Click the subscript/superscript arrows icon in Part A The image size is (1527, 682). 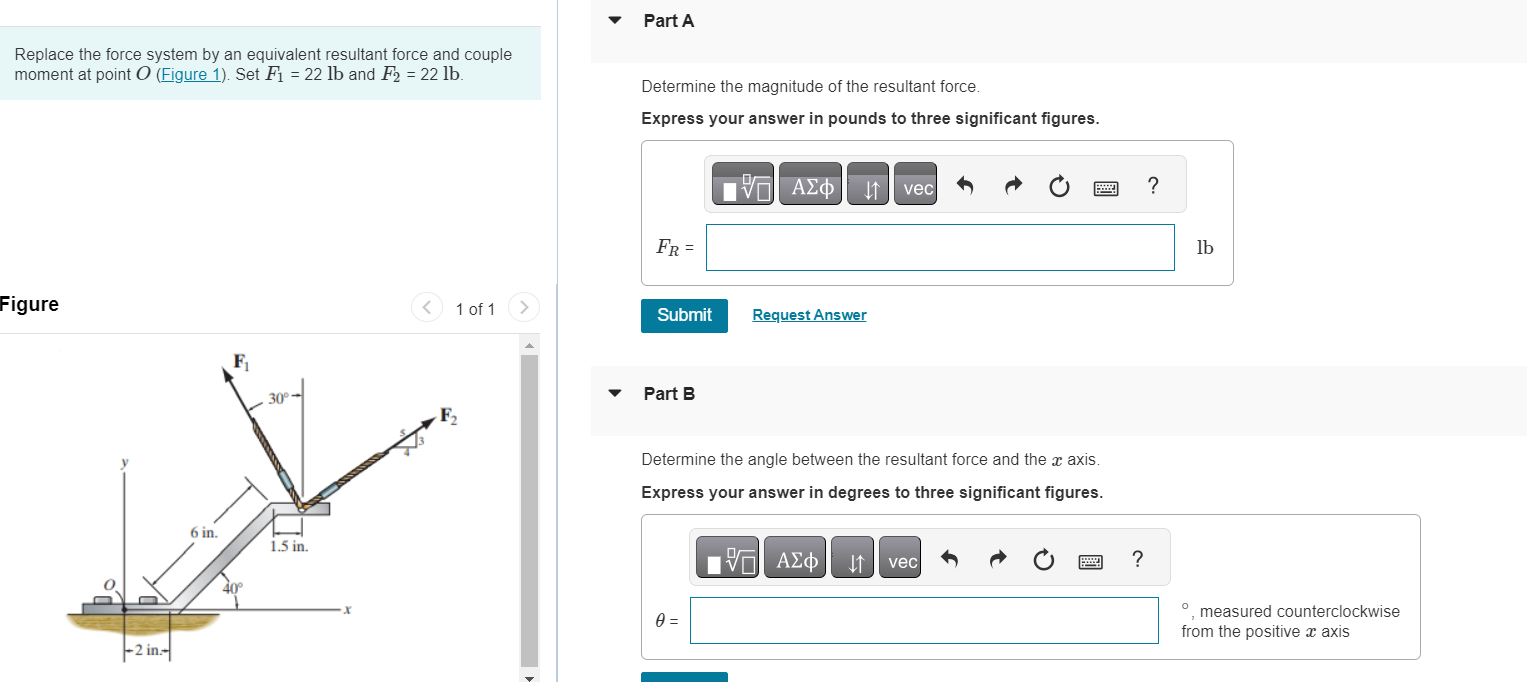(x=867, y=184)
